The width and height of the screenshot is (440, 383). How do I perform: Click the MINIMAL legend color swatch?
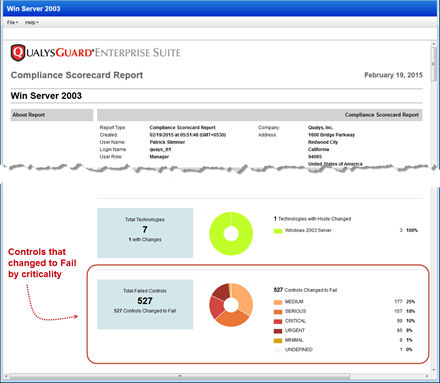point(278,340)
